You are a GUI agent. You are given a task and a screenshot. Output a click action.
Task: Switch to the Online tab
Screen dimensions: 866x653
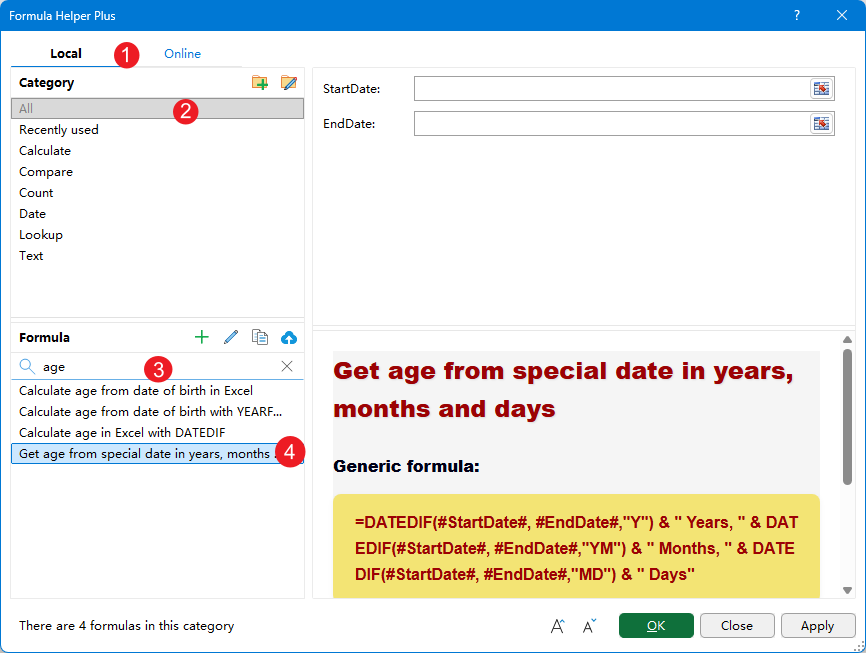point(182,54)
